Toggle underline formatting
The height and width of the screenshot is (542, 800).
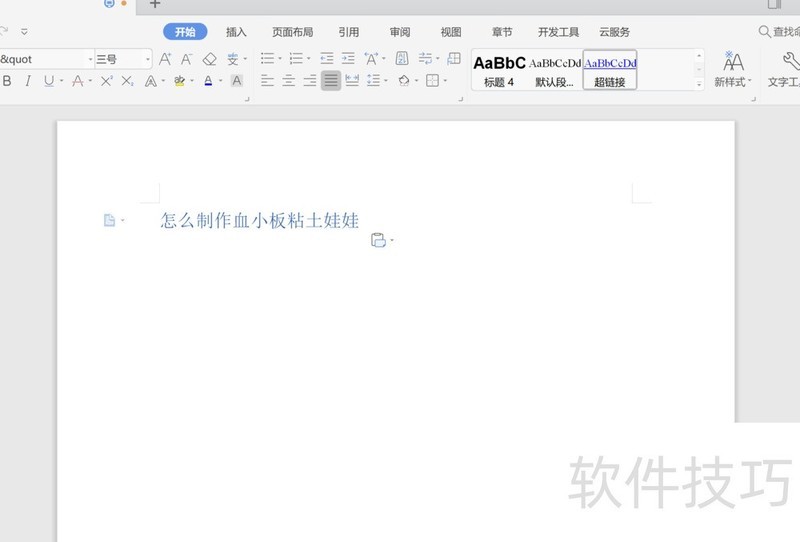point(49,81)
